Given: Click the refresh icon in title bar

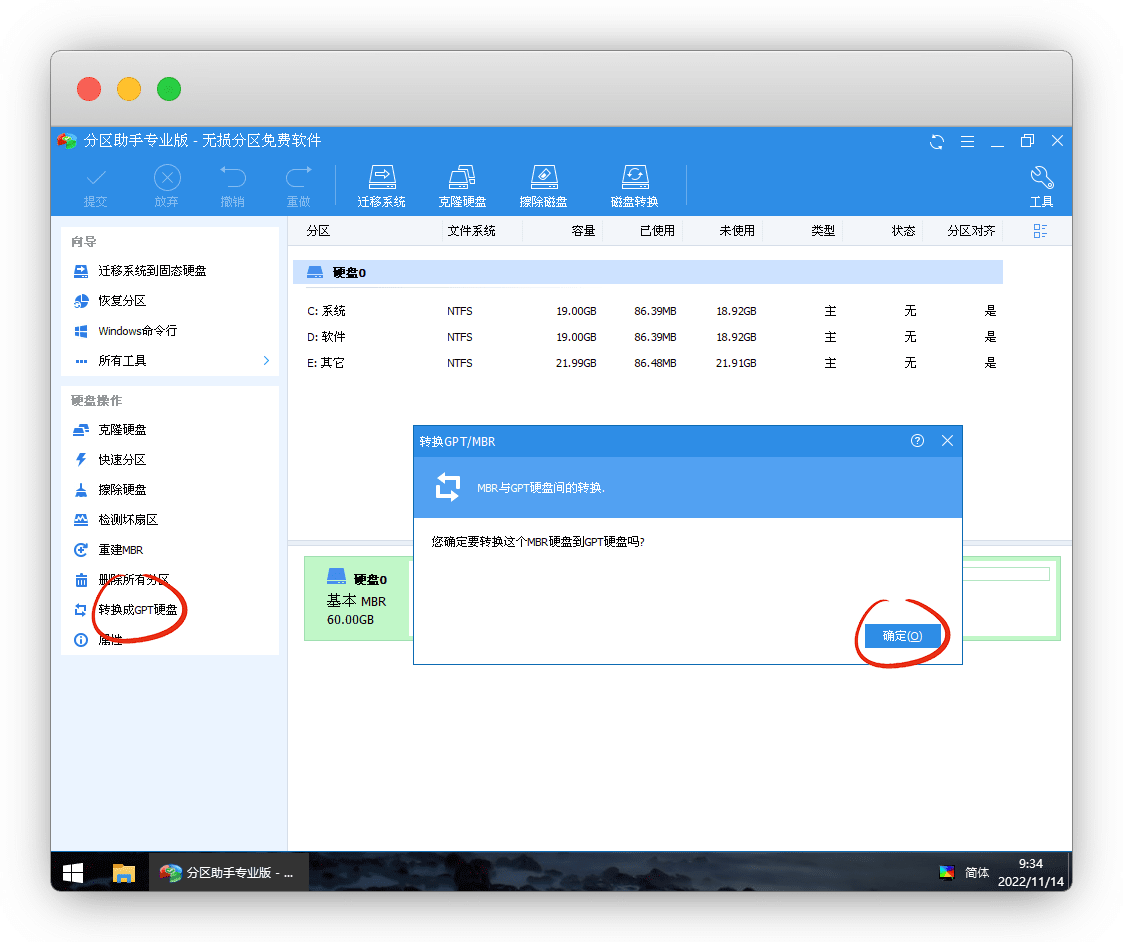Looking at the screenshot, I should pos(936,141).
